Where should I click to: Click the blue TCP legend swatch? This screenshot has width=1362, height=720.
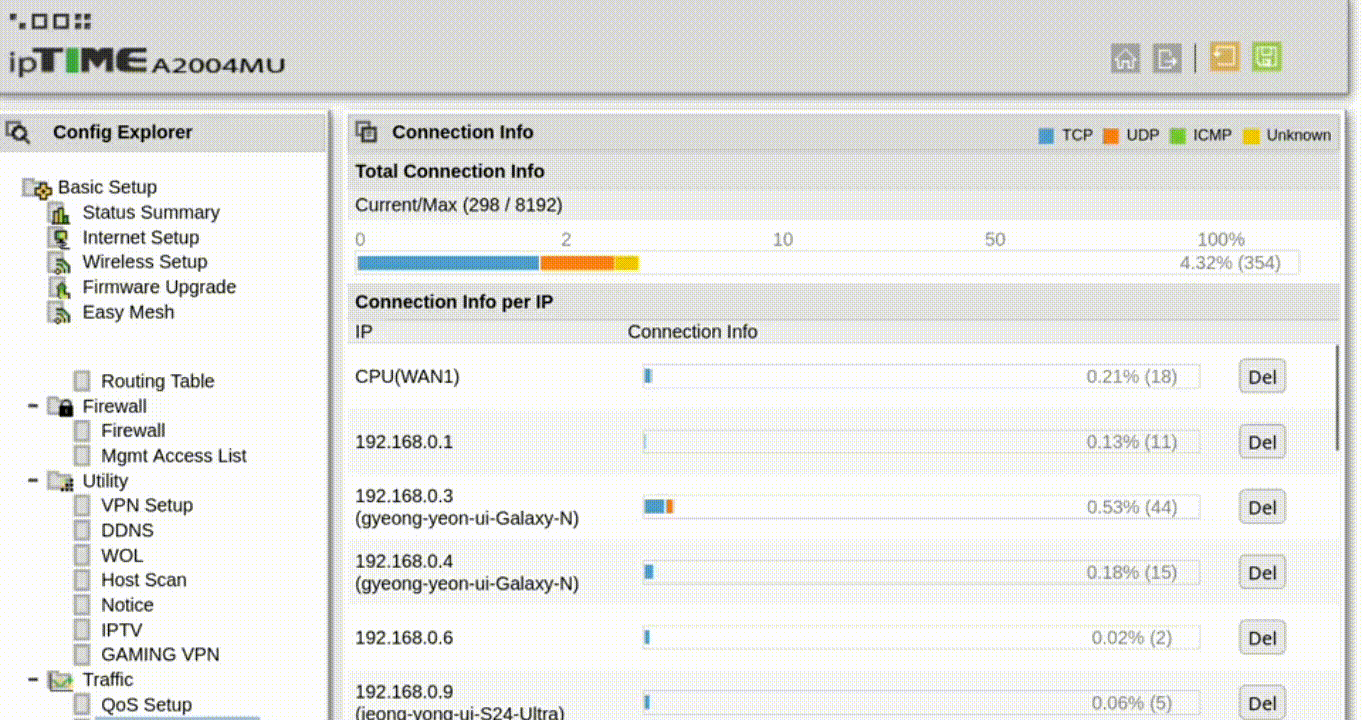click(1046, 136)
